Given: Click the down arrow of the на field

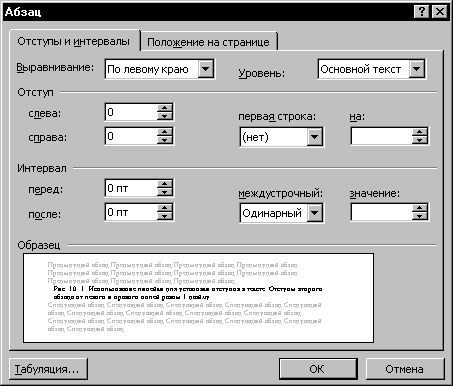Looking at the screenshot, I should click(420, 140).
